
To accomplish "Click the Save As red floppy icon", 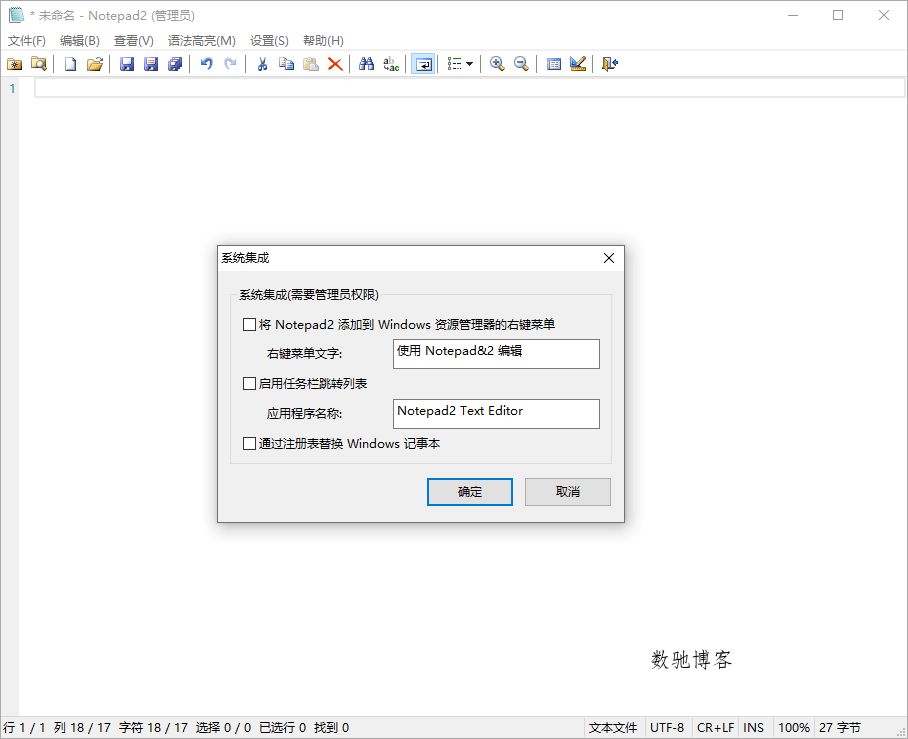I will point(151,64).
